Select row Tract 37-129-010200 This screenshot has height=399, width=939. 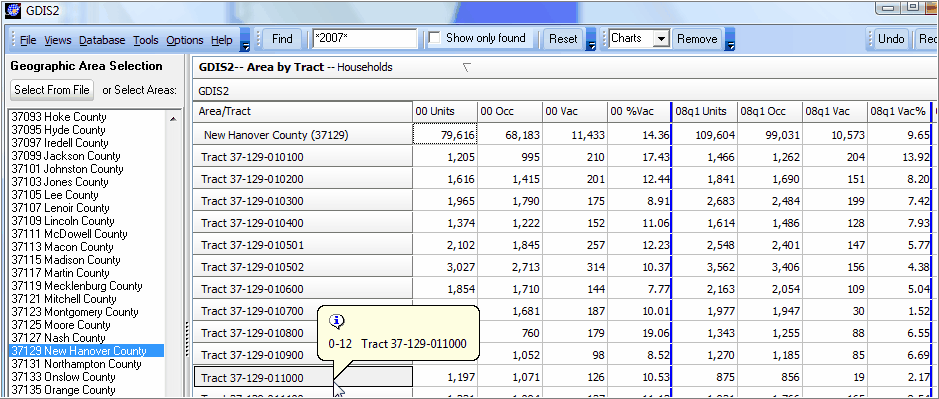pos(302,179)
